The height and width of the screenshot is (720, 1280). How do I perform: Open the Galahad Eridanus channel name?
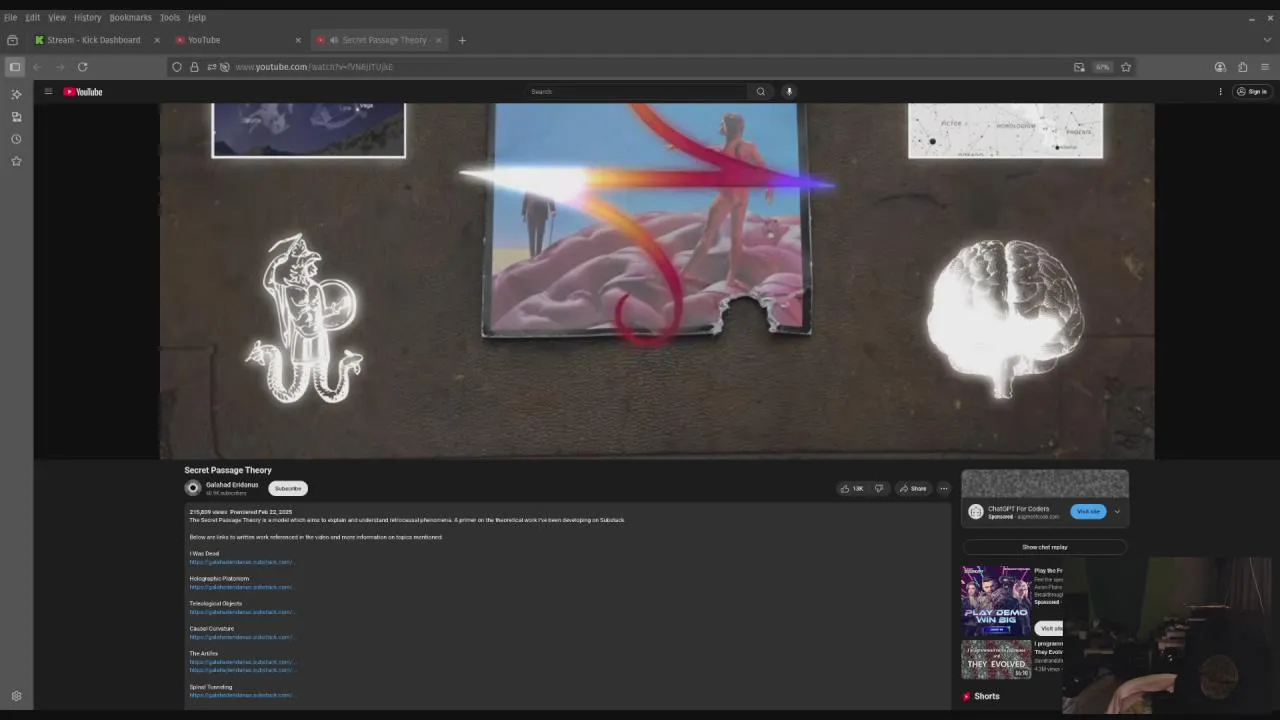pos(232,485)
